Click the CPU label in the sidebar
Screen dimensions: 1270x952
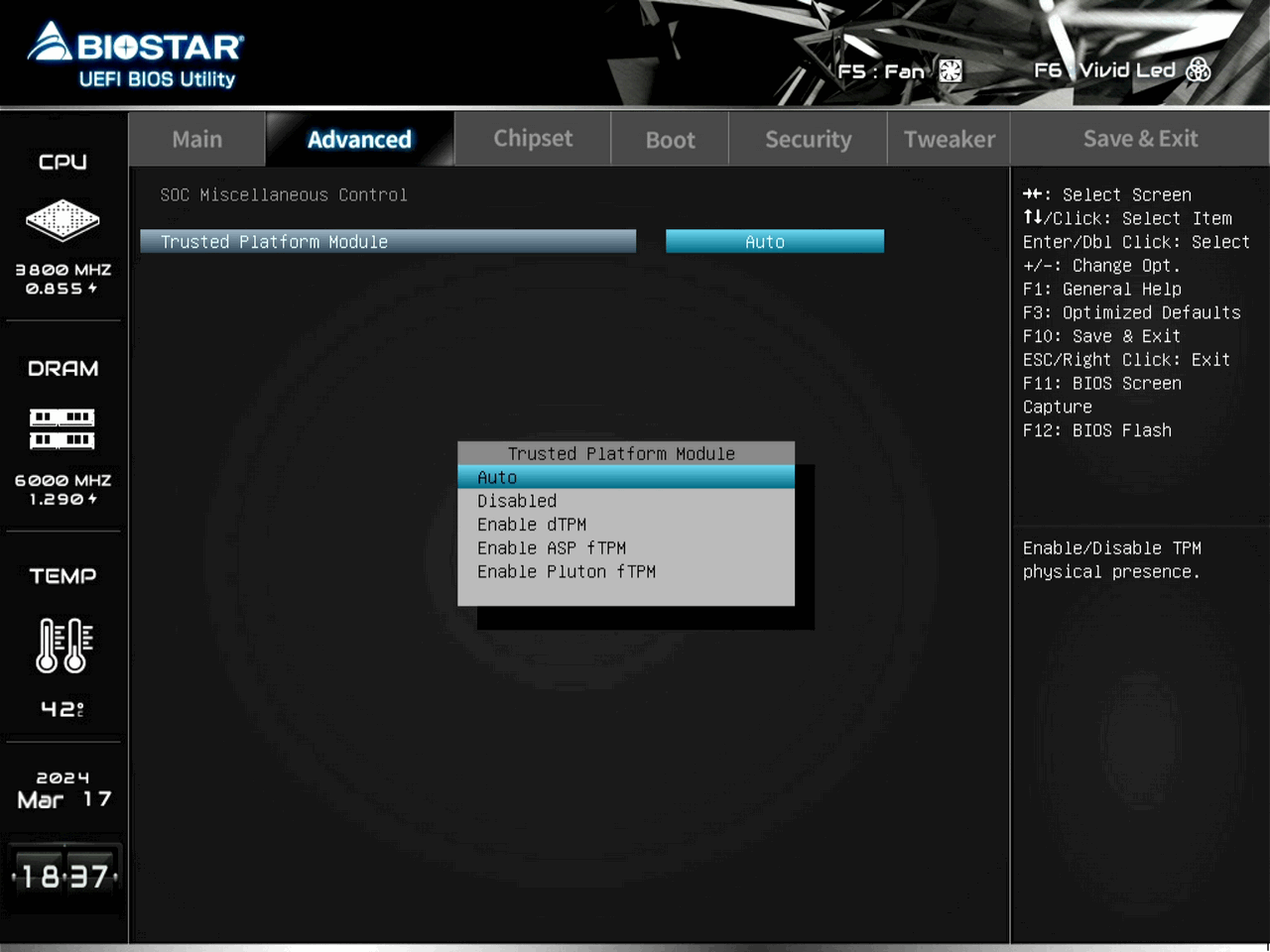[x=63, y=162]
